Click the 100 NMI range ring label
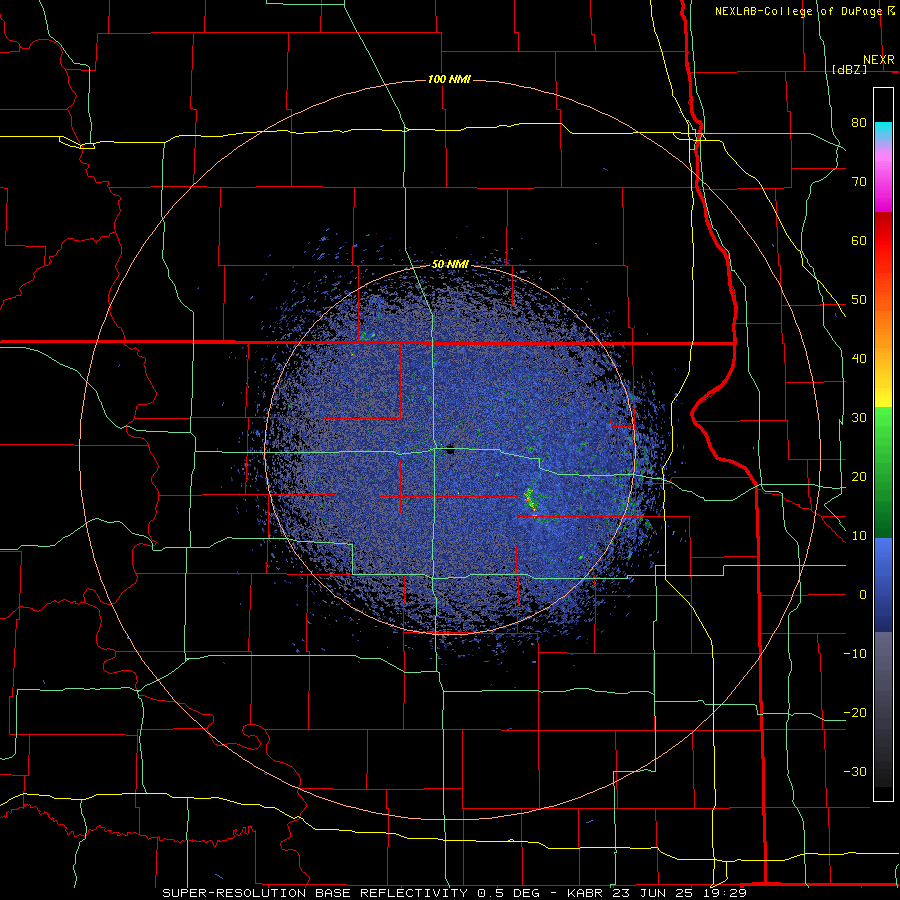This screenshot has width=900, height=900. tap(449, 79)
